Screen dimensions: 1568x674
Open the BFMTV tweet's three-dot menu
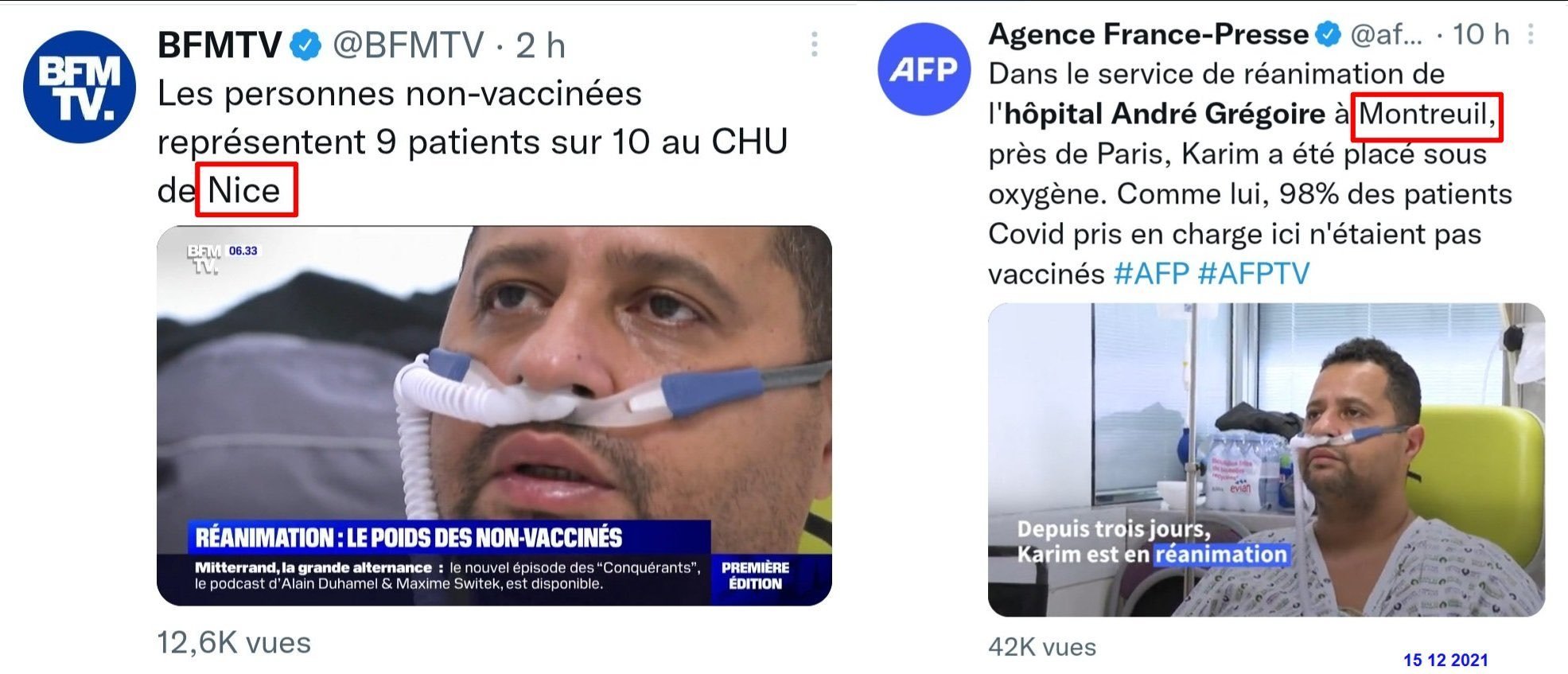pos(814,45)
